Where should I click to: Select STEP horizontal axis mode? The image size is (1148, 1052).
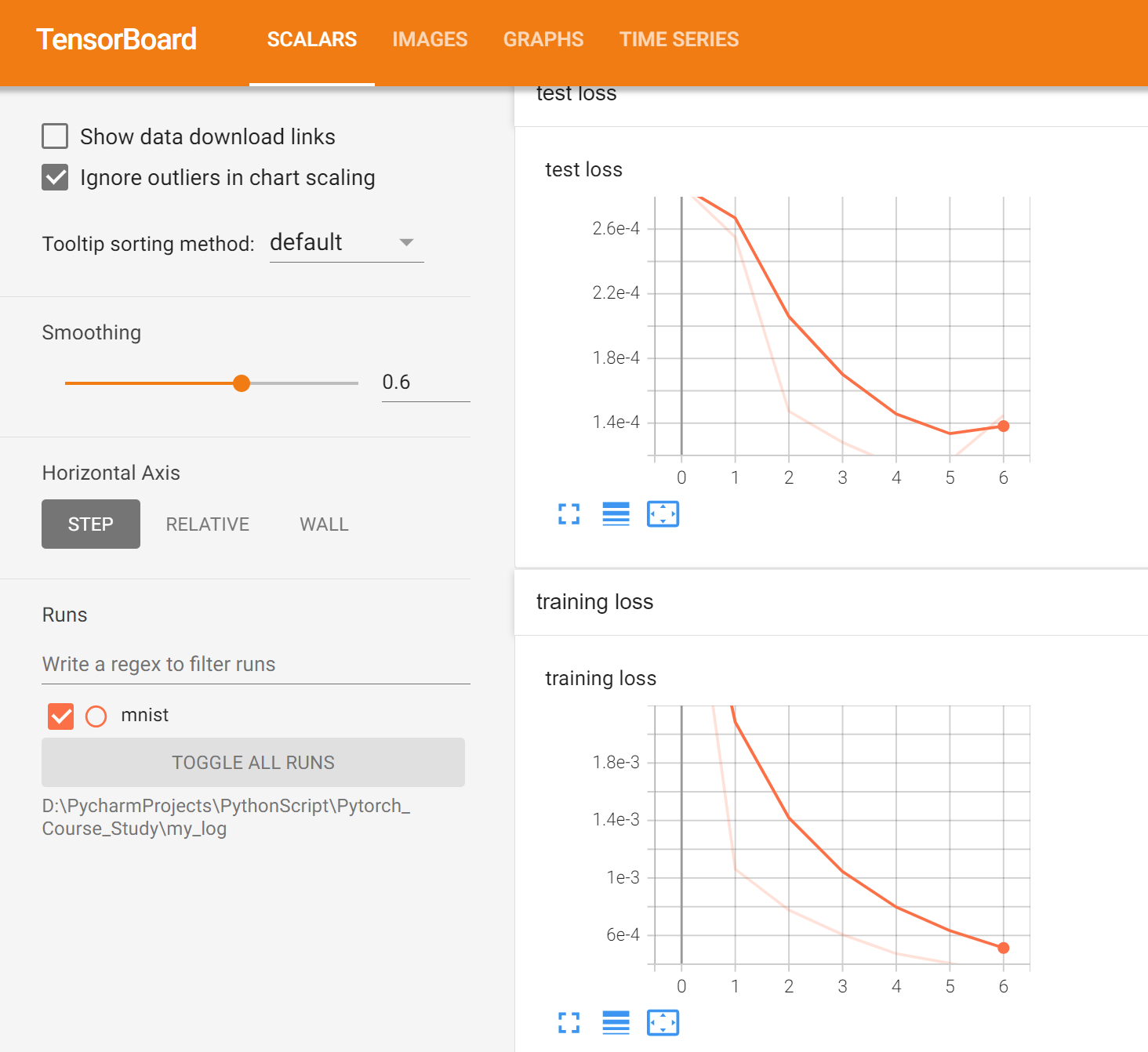click(x=91, y=524)
